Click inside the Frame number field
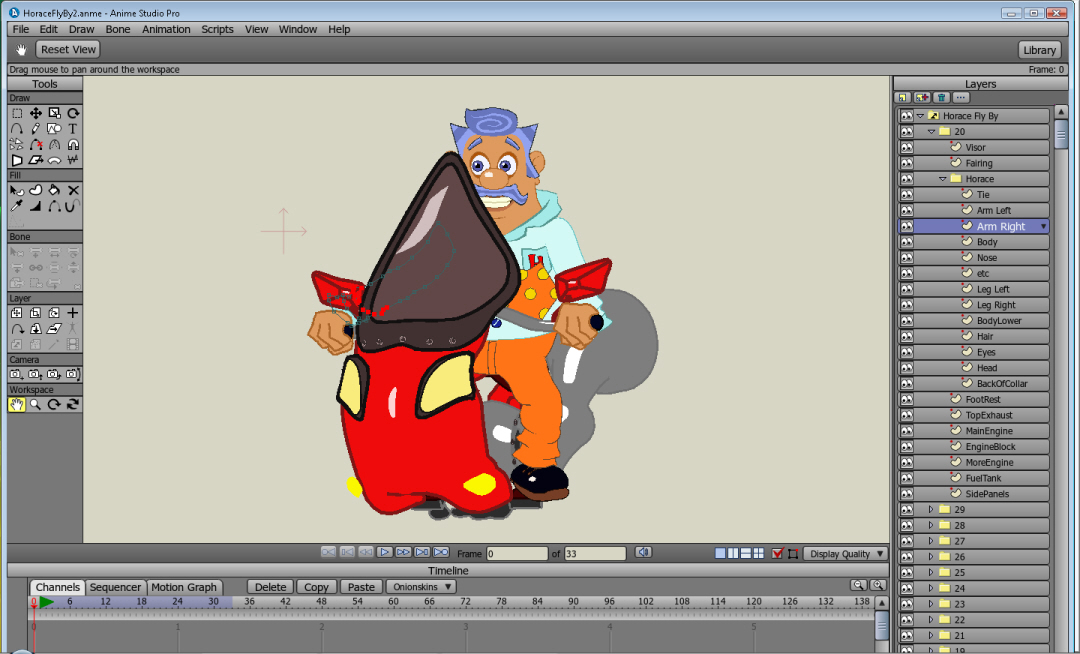Image resolution: width=1080 pixels, height=654 pixels. pos(517,552)
